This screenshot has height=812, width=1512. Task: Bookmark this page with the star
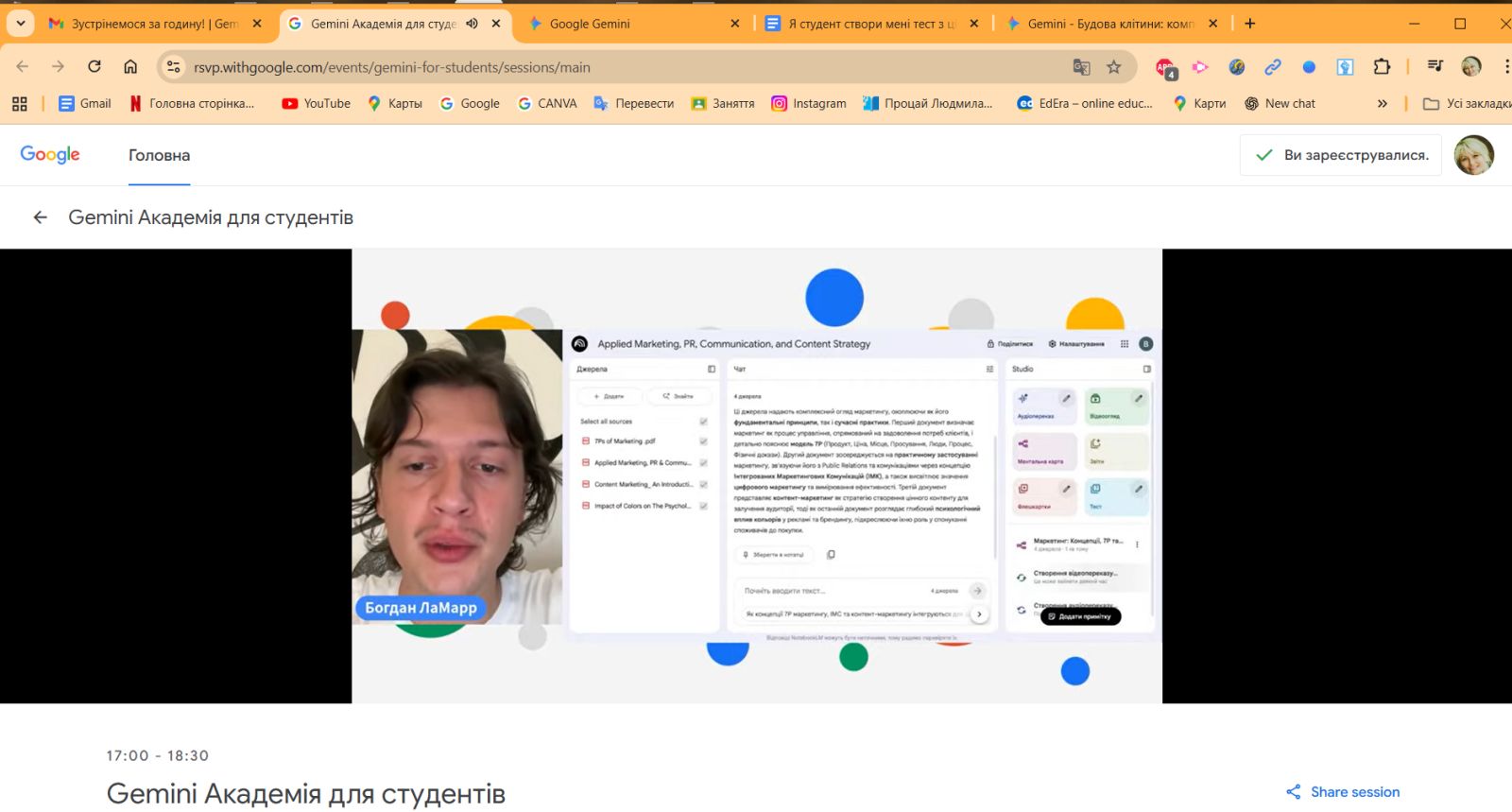(x=1114, y=67)
